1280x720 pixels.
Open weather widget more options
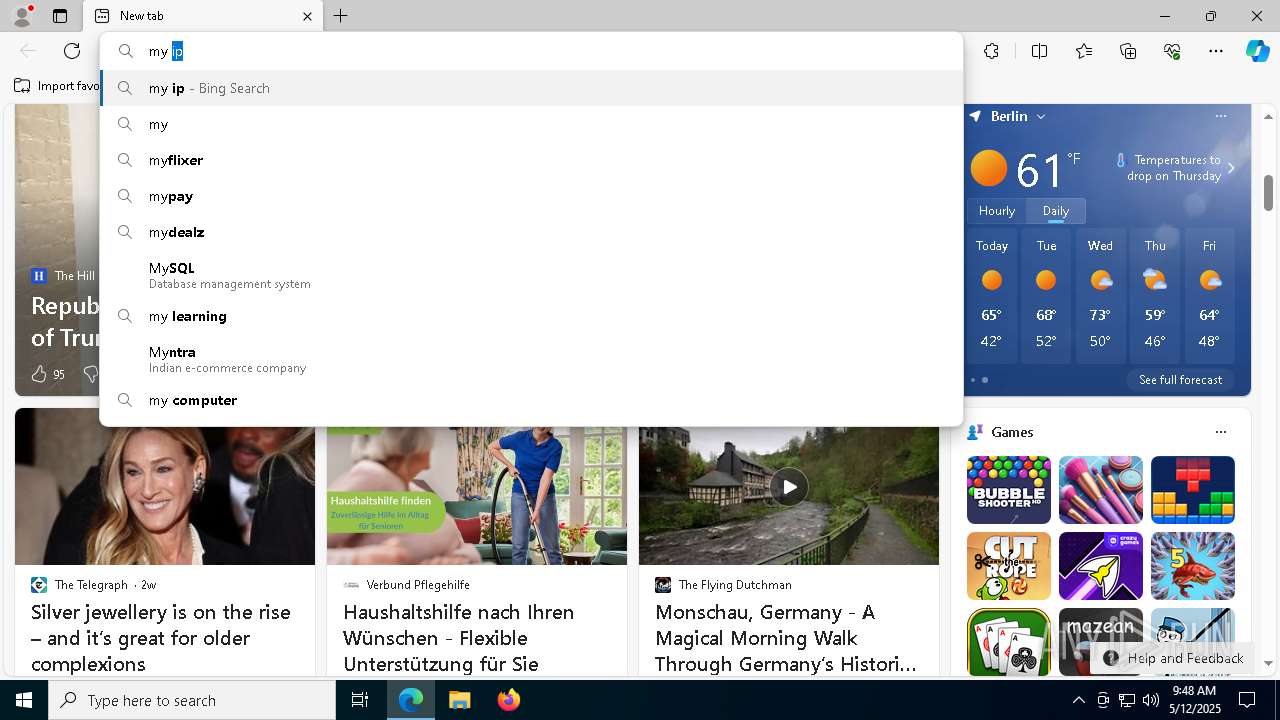coord(1220,116)
